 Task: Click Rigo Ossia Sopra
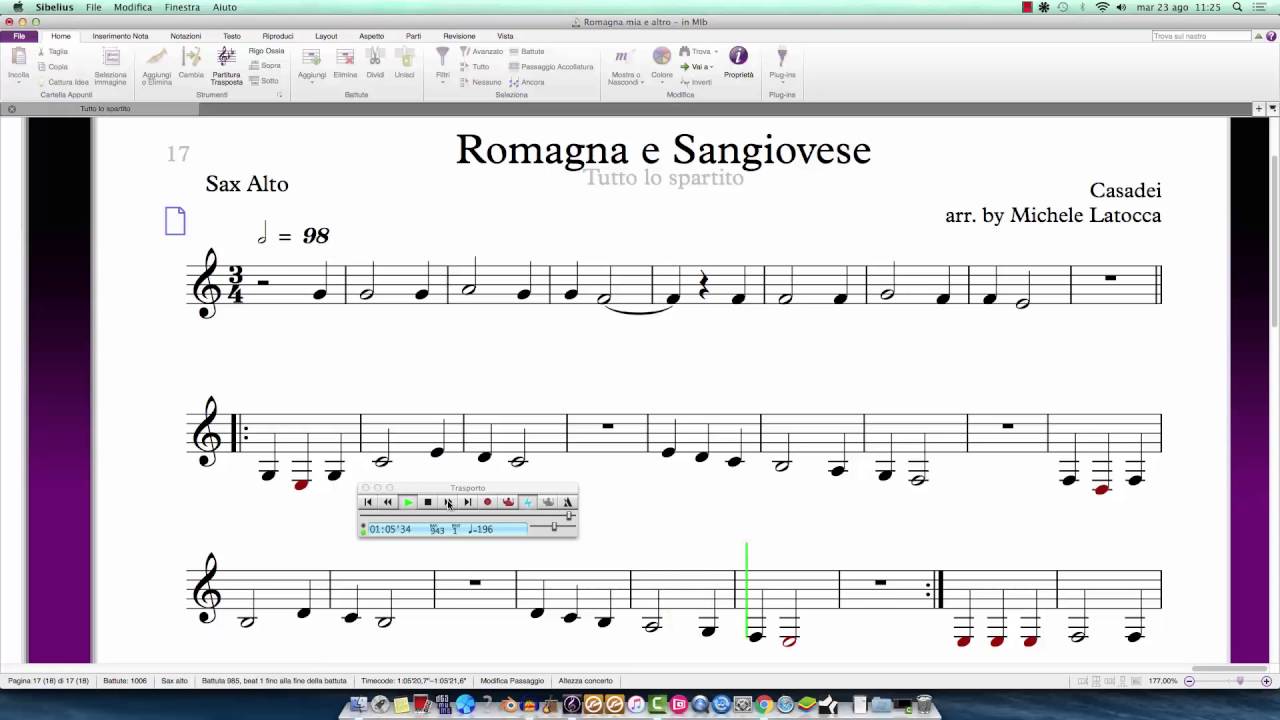coord(265,66)
